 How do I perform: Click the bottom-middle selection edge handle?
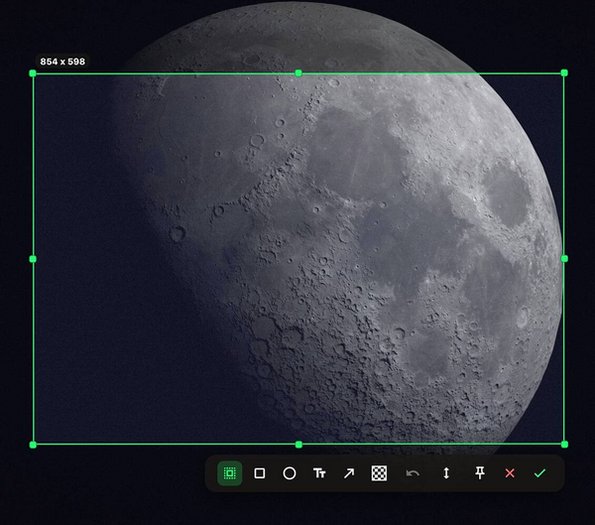coord(298,444)
